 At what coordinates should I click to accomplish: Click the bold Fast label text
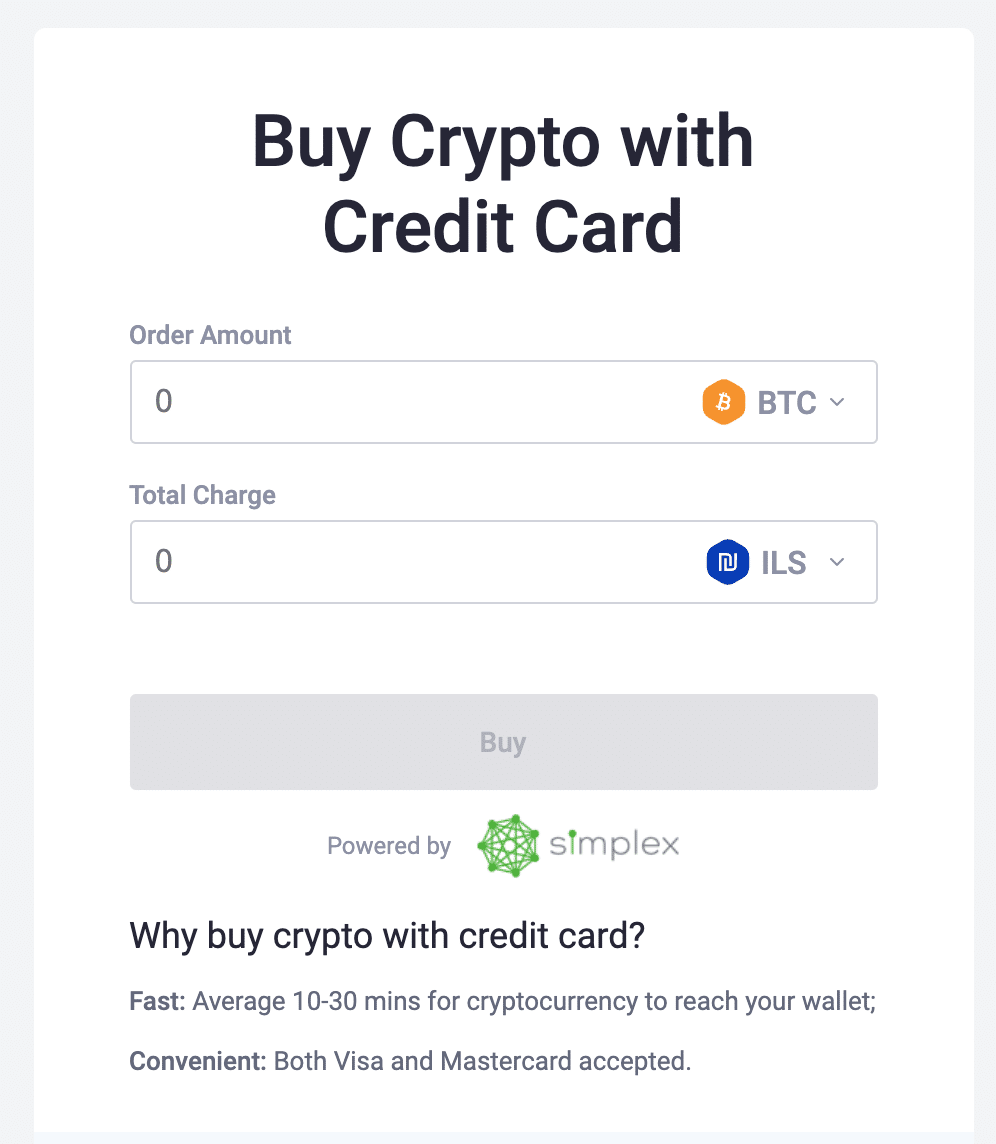[158, 1001]
